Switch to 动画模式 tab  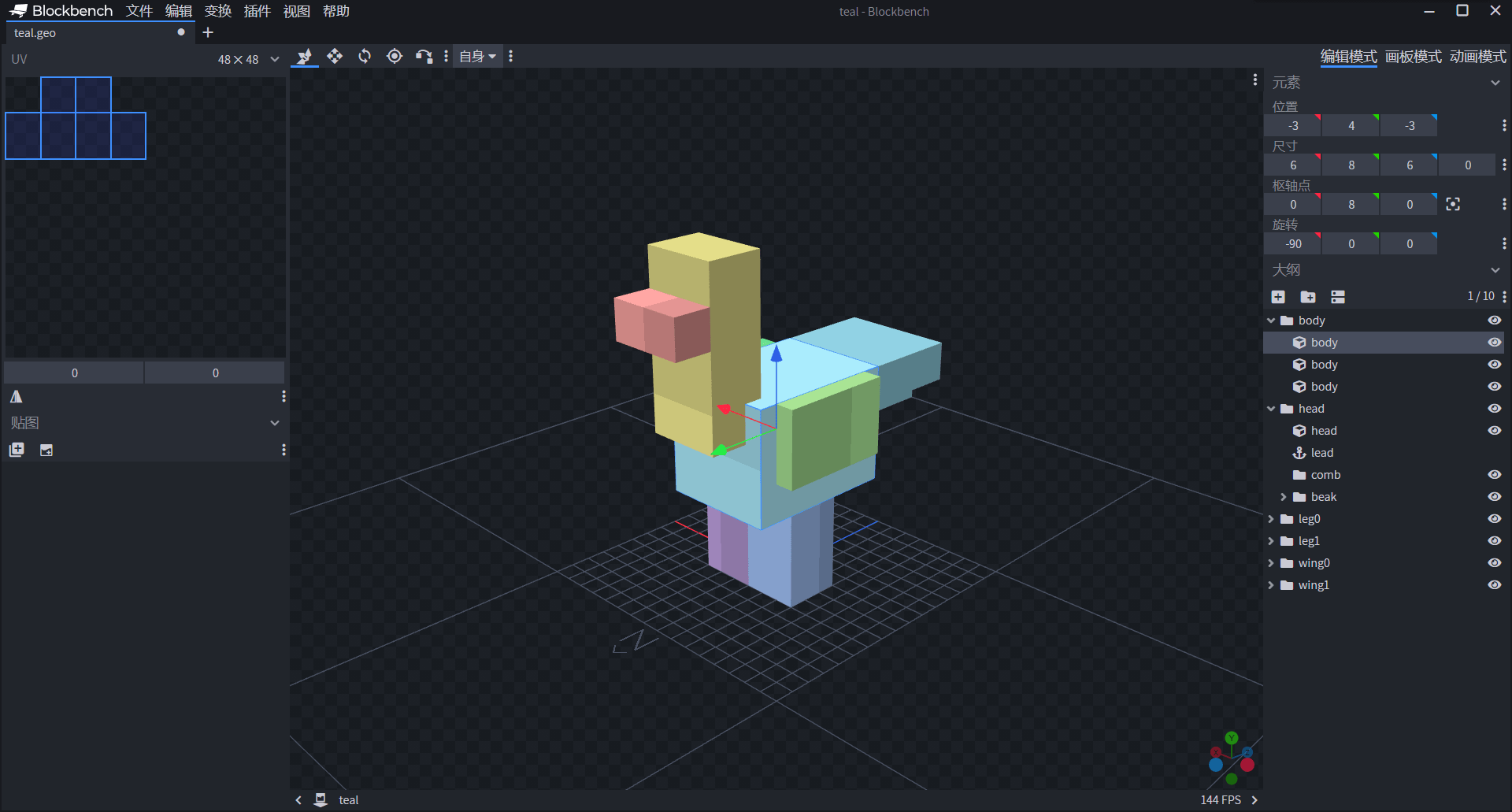[x=1477, y=57]
